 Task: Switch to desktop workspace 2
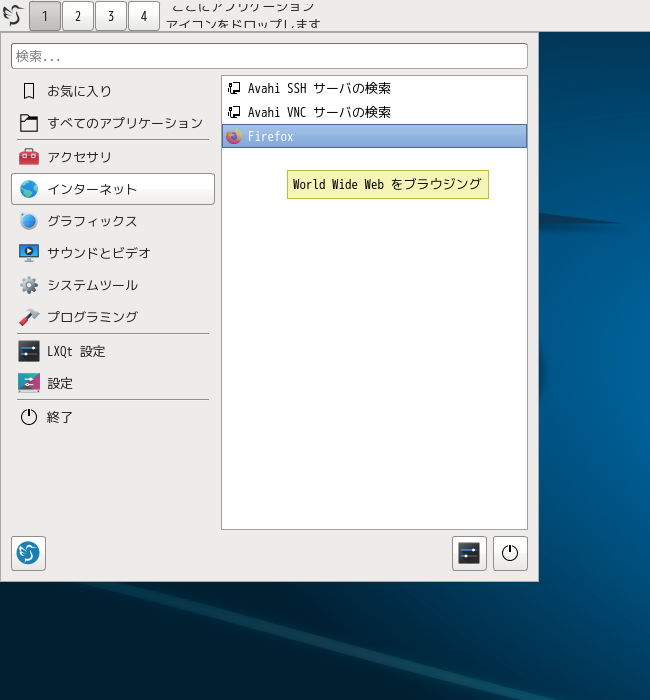(78, 16)
